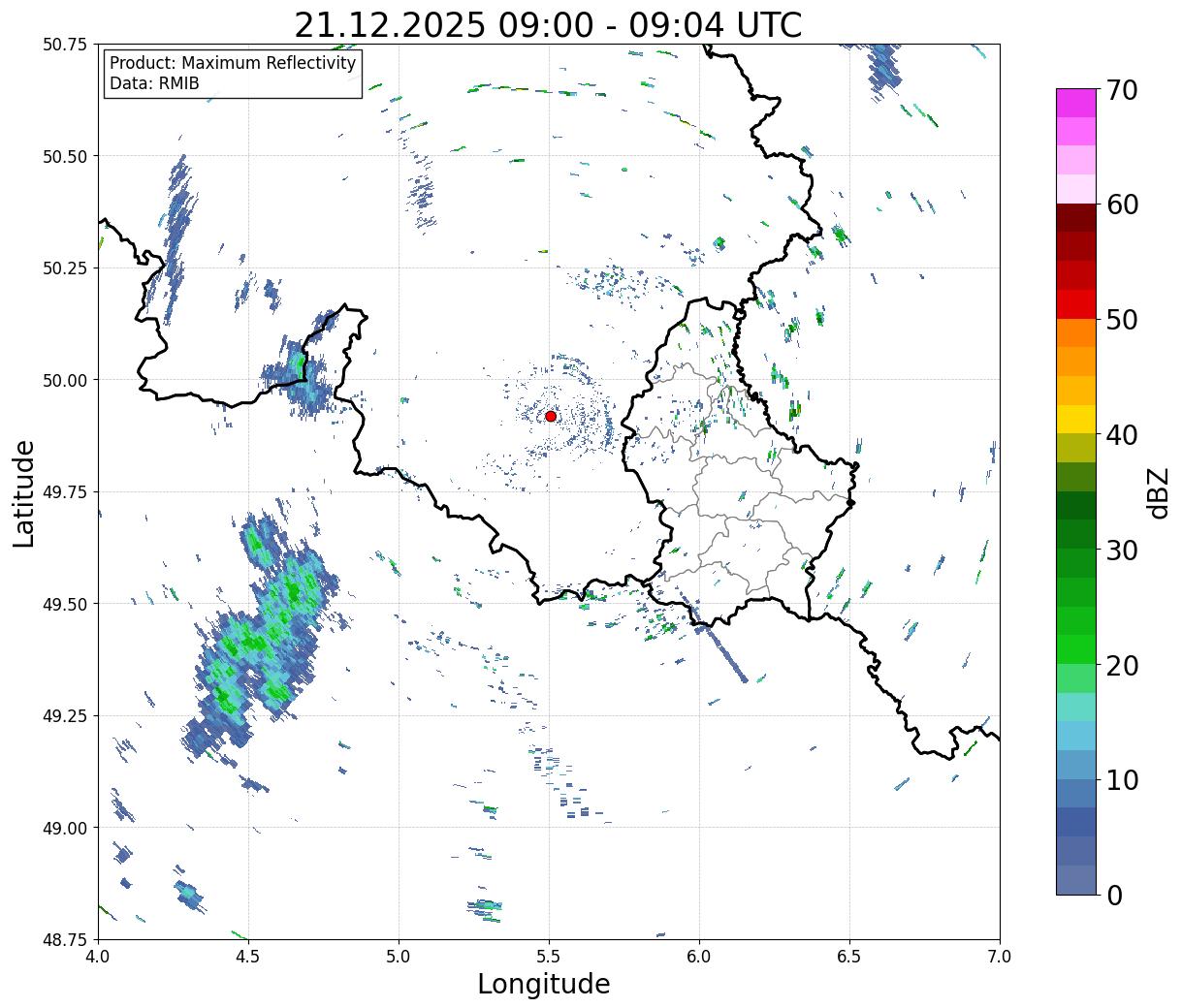
Task: Click the 'dBZ' colorbar label
Action: pos(1158,492)
